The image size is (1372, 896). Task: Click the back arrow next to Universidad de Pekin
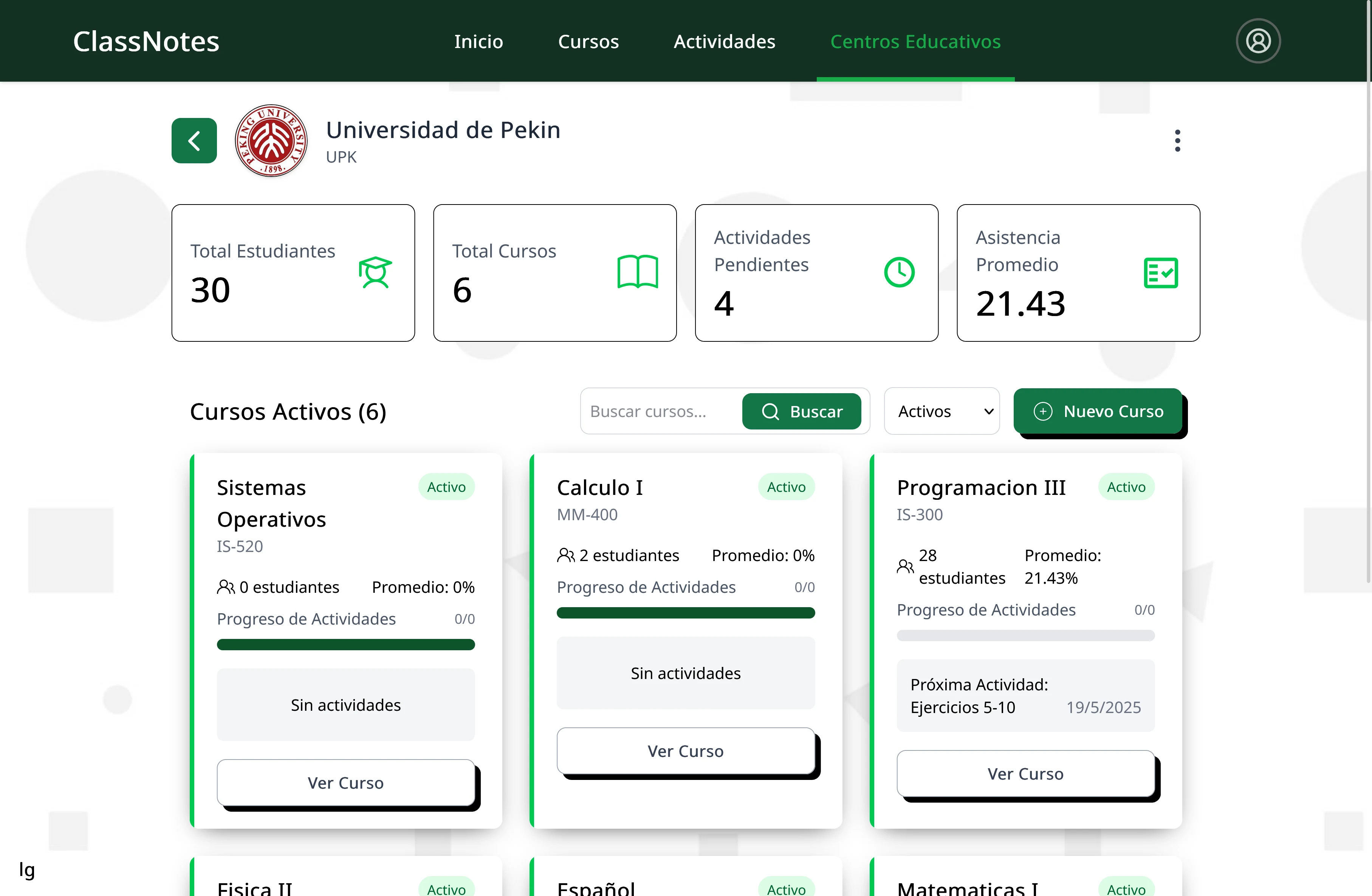(194, 140)
